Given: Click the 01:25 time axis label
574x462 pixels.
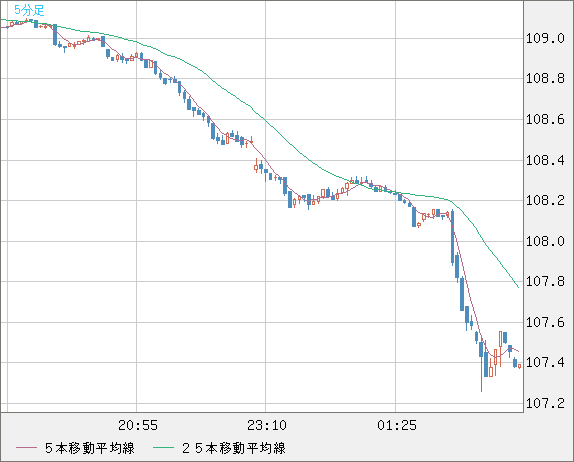Looking at the screenshot, I should tap(397, 425).
